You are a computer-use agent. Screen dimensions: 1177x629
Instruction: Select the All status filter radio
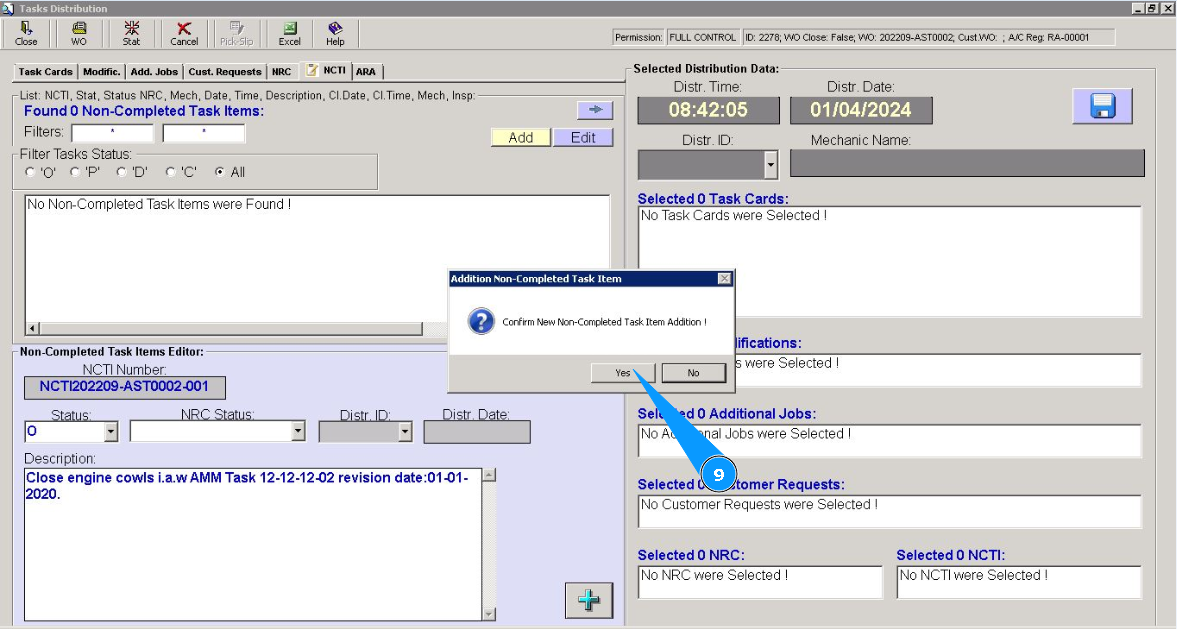click(x=220, y=172)
